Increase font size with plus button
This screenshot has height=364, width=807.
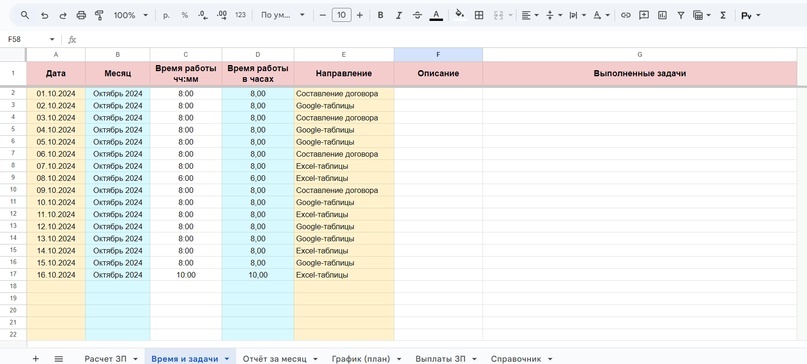(x=360, y=15)
